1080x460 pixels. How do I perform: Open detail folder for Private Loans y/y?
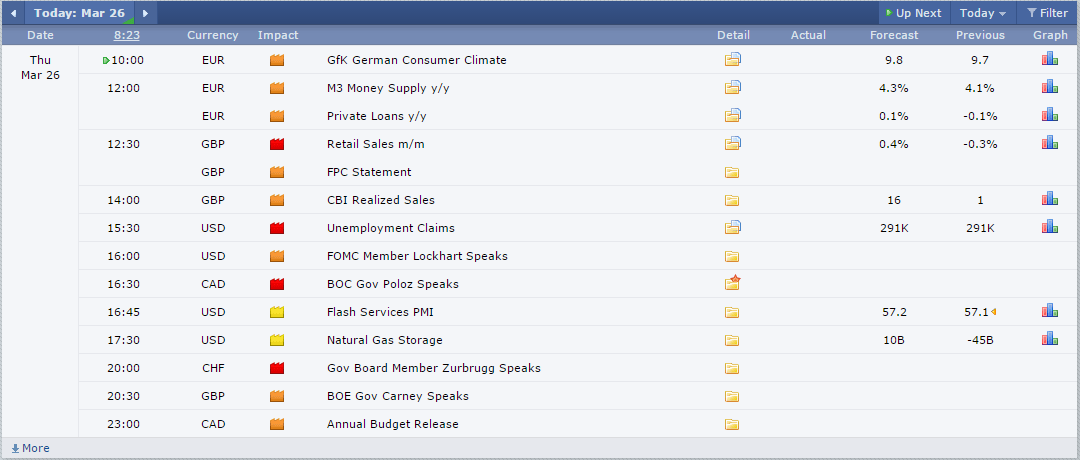[732, 116]
